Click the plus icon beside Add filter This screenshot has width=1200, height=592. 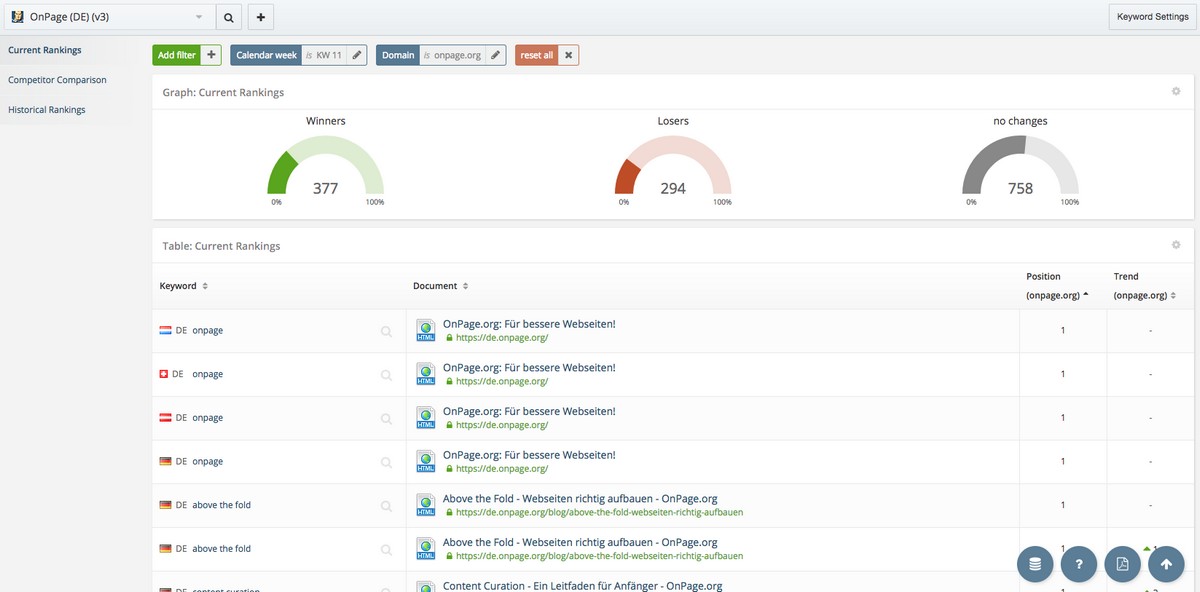(x=211, y=55)
